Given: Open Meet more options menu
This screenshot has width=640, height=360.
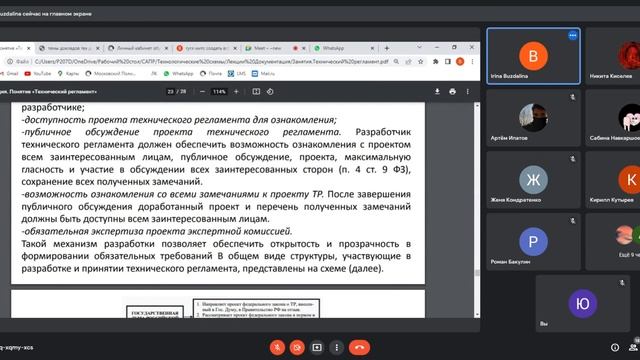Looking at the screenshot, I should coord(336,347).
